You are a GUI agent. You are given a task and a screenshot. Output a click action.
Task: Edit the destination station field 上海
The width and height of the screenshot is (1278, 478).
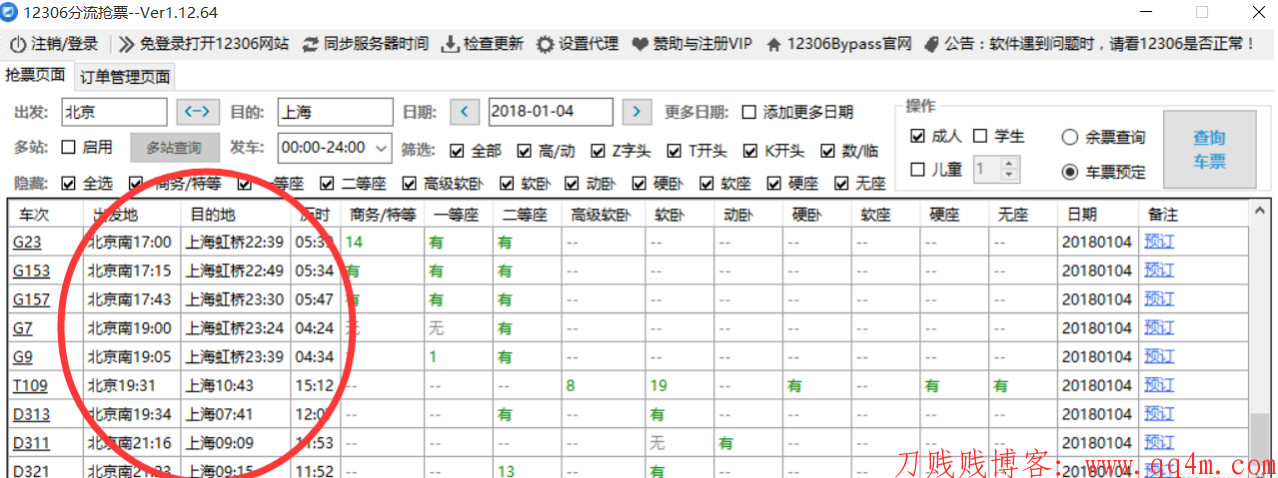click(335, 112)
